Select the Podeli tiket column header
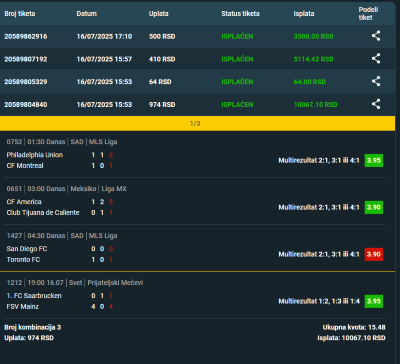The image size is (400, 364). coord(368,14)
